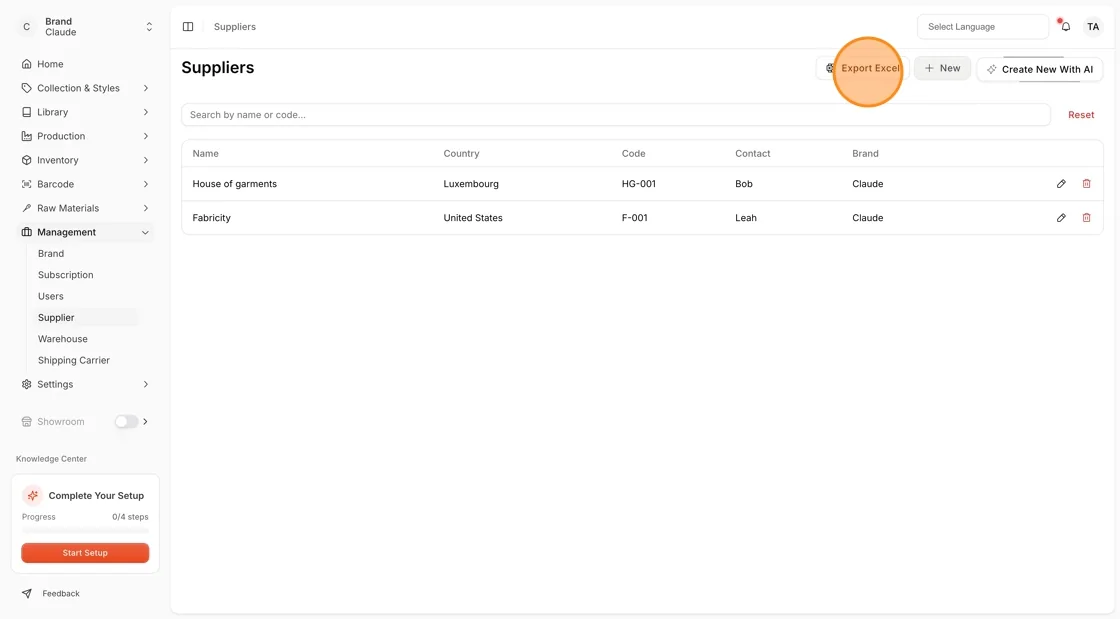Click the setup progress bar

pyautogui.click(x=85, y=530)
